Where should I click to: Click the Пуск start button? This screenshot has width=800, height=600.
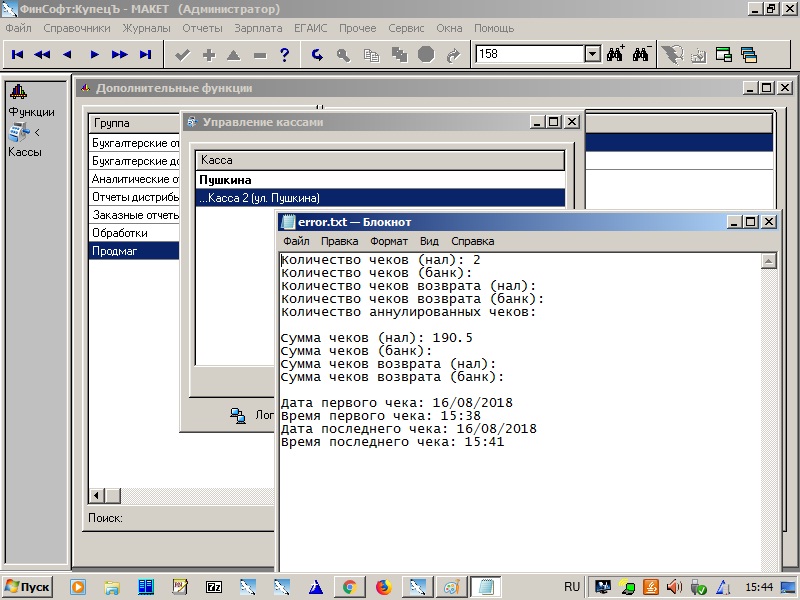tap(28, 587)
